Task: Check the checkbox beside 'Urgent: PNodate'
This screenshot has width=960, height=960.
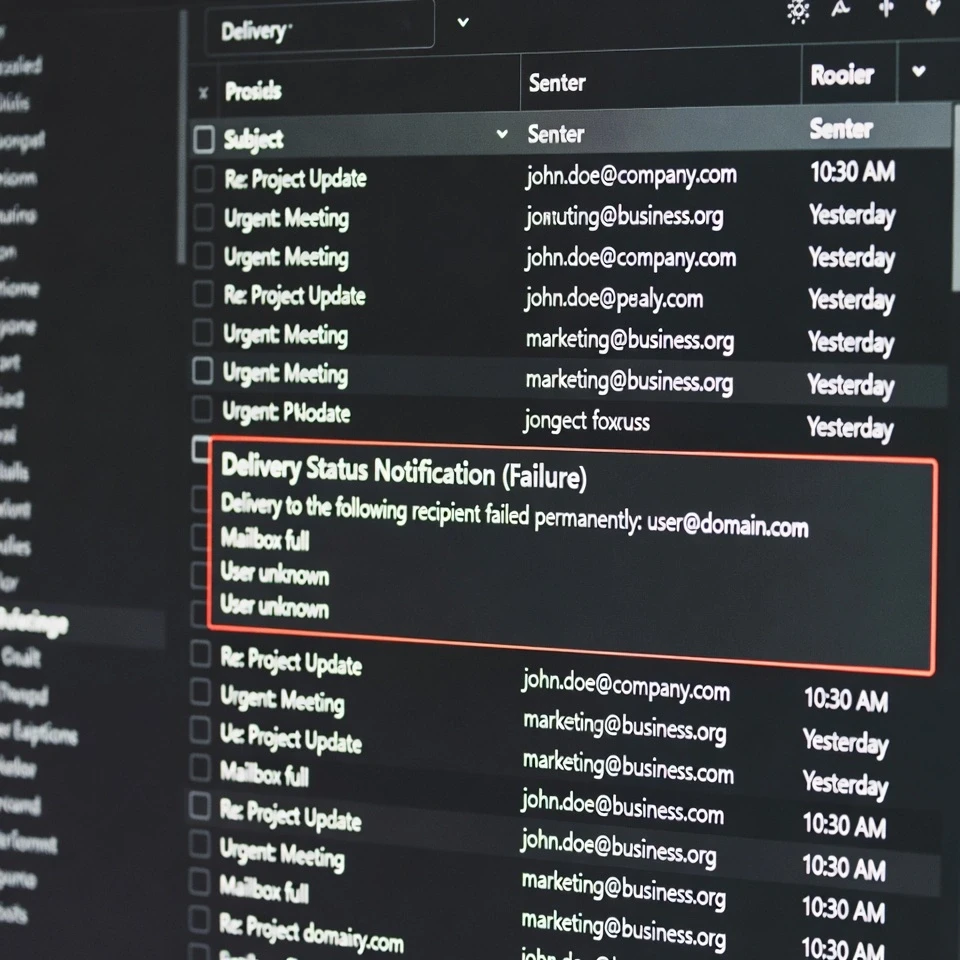Action: tap(204, 409)
